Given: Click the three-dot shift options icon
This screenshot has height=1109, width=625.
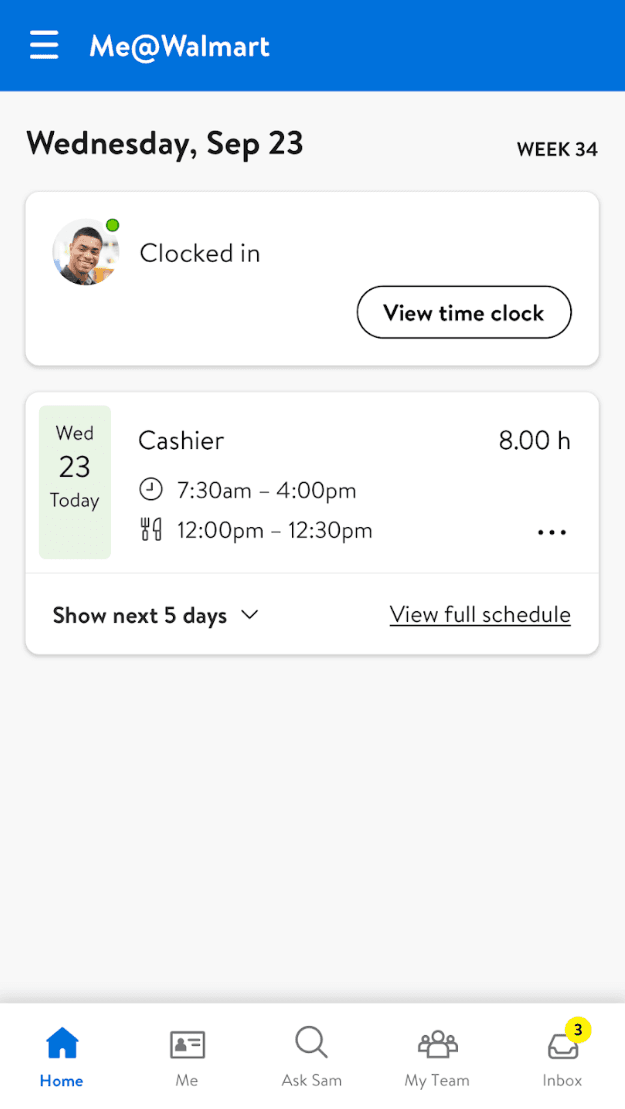Looking at the screenshot, I should coord(552,533).
